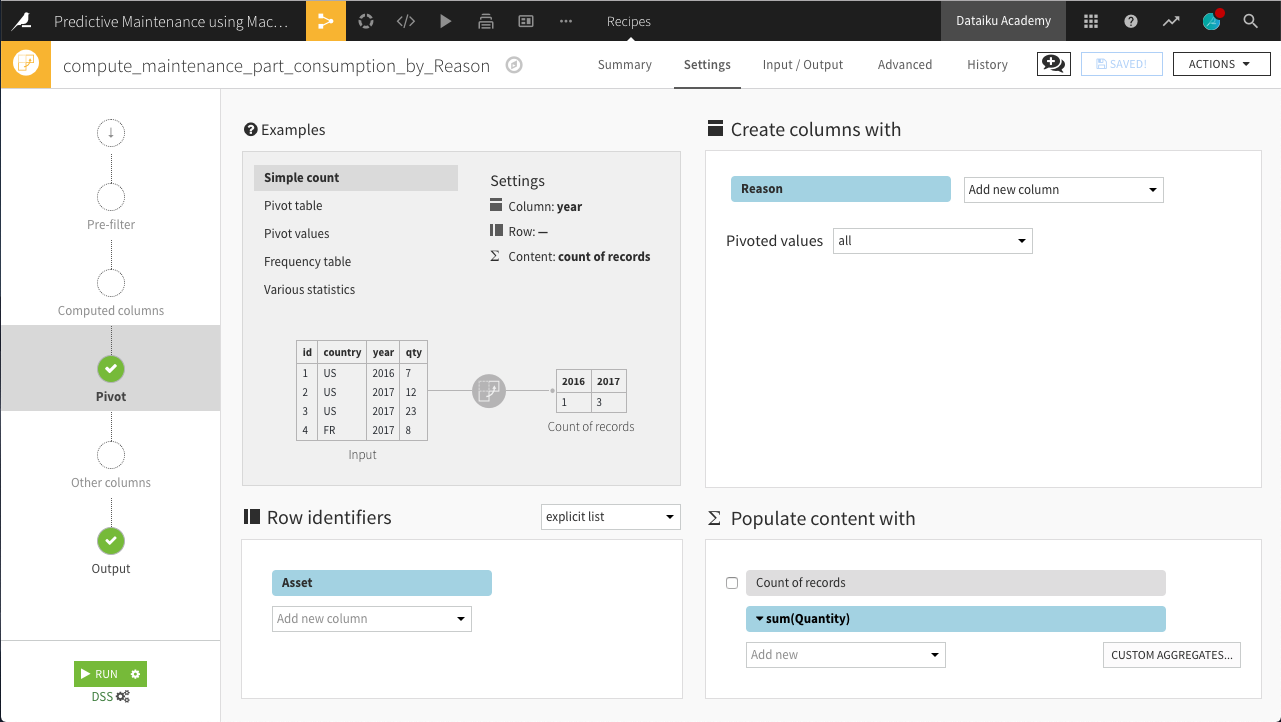Open Add new column under Asset
Image resolution: width=1281 pixels, height=722 pixels.
coord(372,619)
